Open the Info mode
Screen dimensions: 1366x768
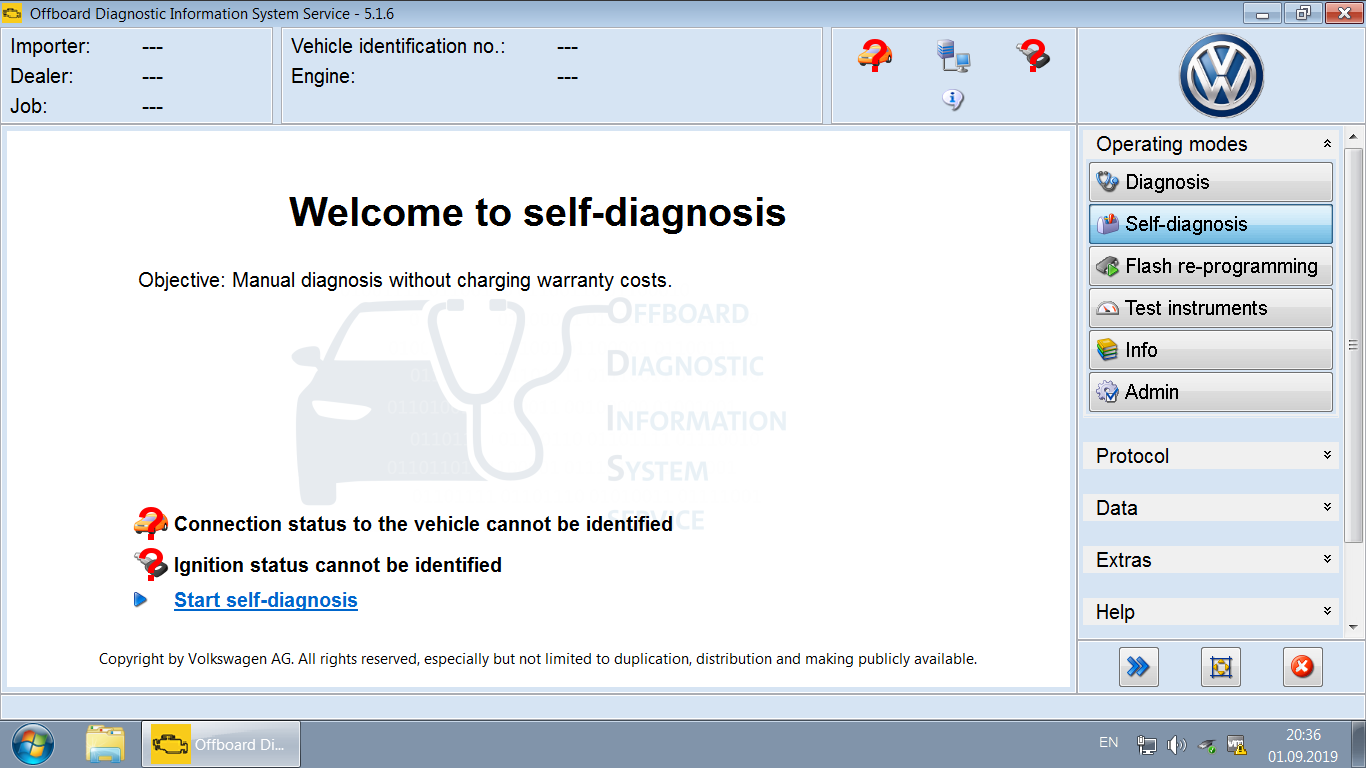(1210, 350)
